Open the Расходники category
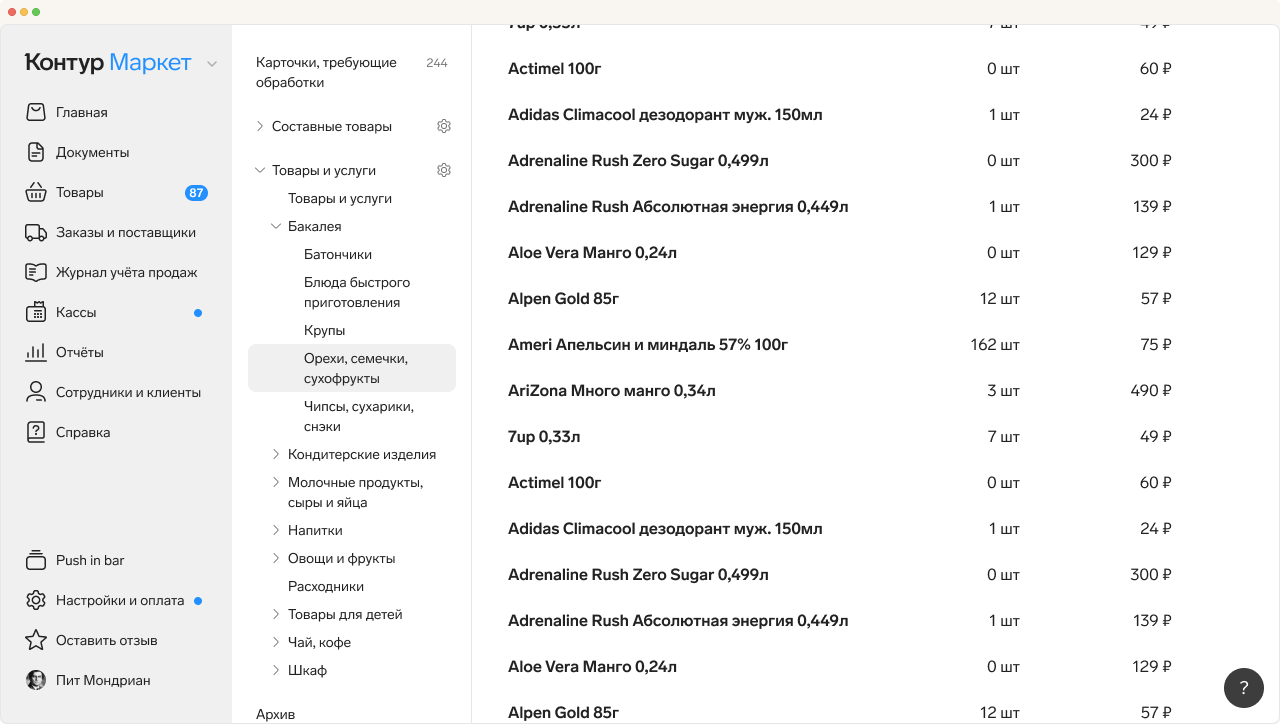 [x=326, y=586]
